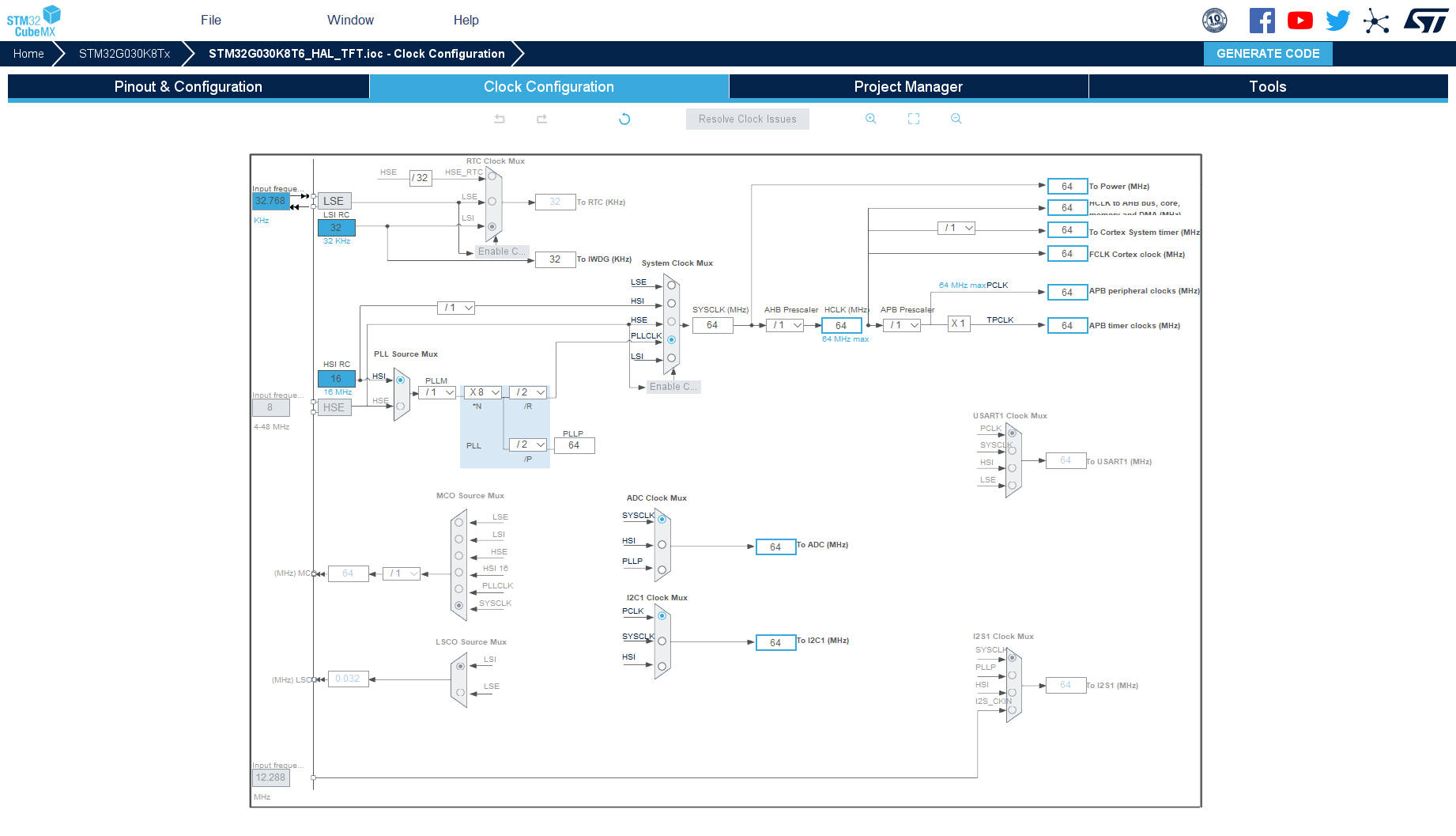Viewport: 1456px width, 836px height.
Task: Click the refresh clock tree icon
Action: pos(624,119)
